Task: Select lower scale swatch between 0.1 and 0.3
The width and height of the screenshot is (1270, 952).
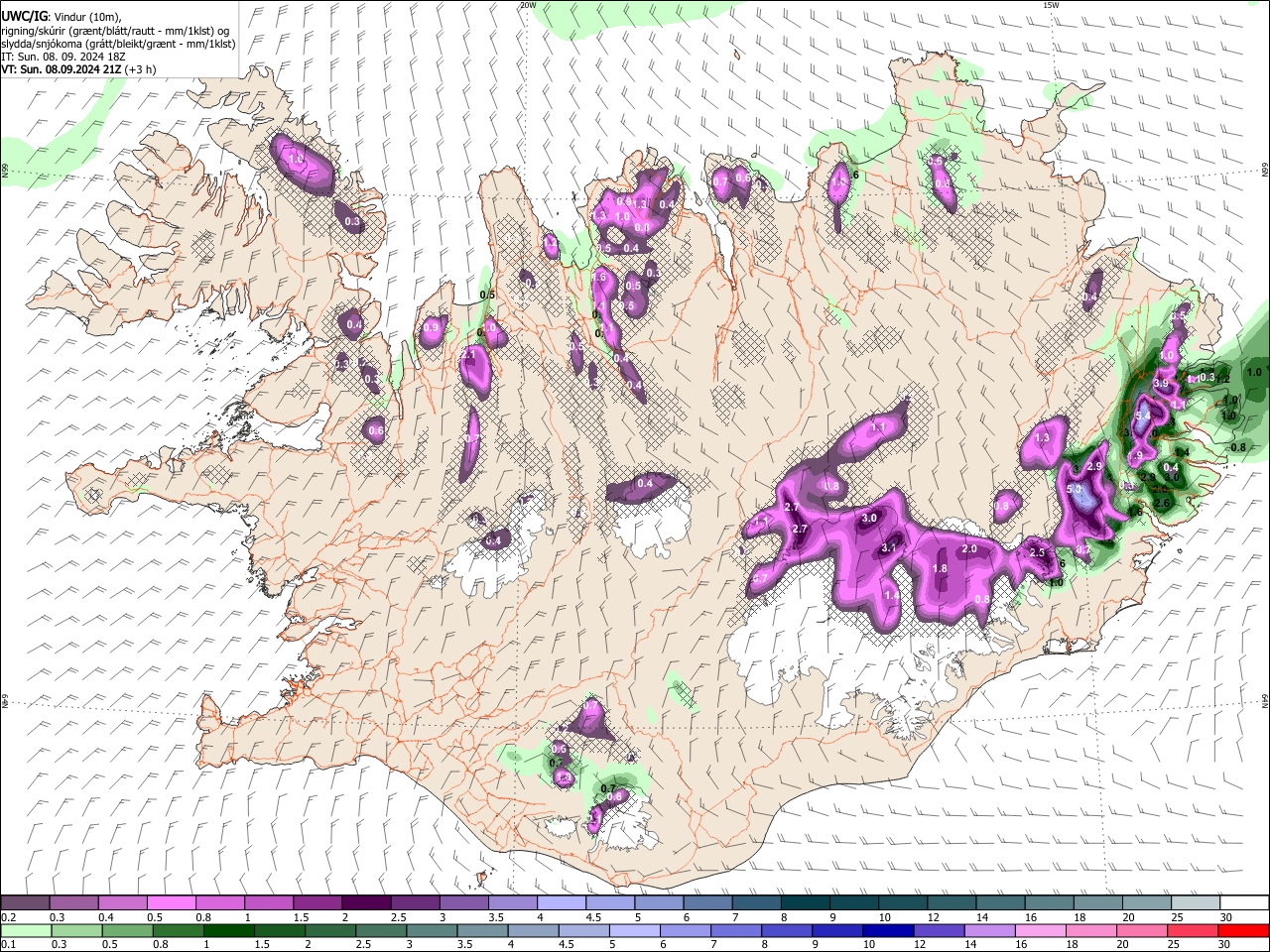Action: click(25, 930)
